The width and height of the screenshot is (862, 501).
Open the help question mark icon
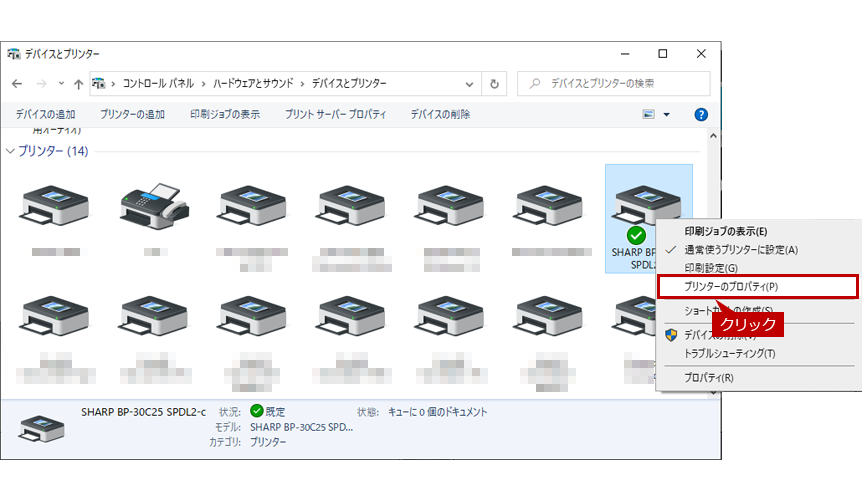click(701, 114)
